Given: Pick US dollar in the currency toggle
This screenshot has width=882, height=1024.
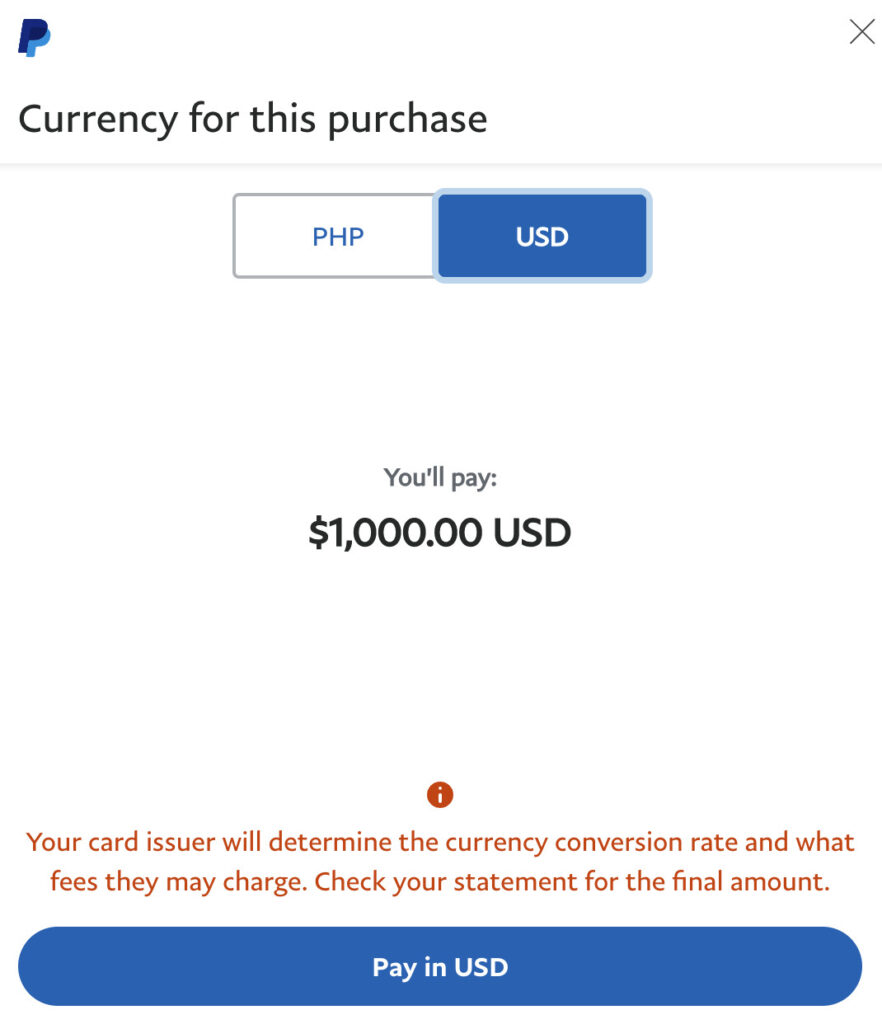Looking at the screenshot, I should click(x=542, y=236).
